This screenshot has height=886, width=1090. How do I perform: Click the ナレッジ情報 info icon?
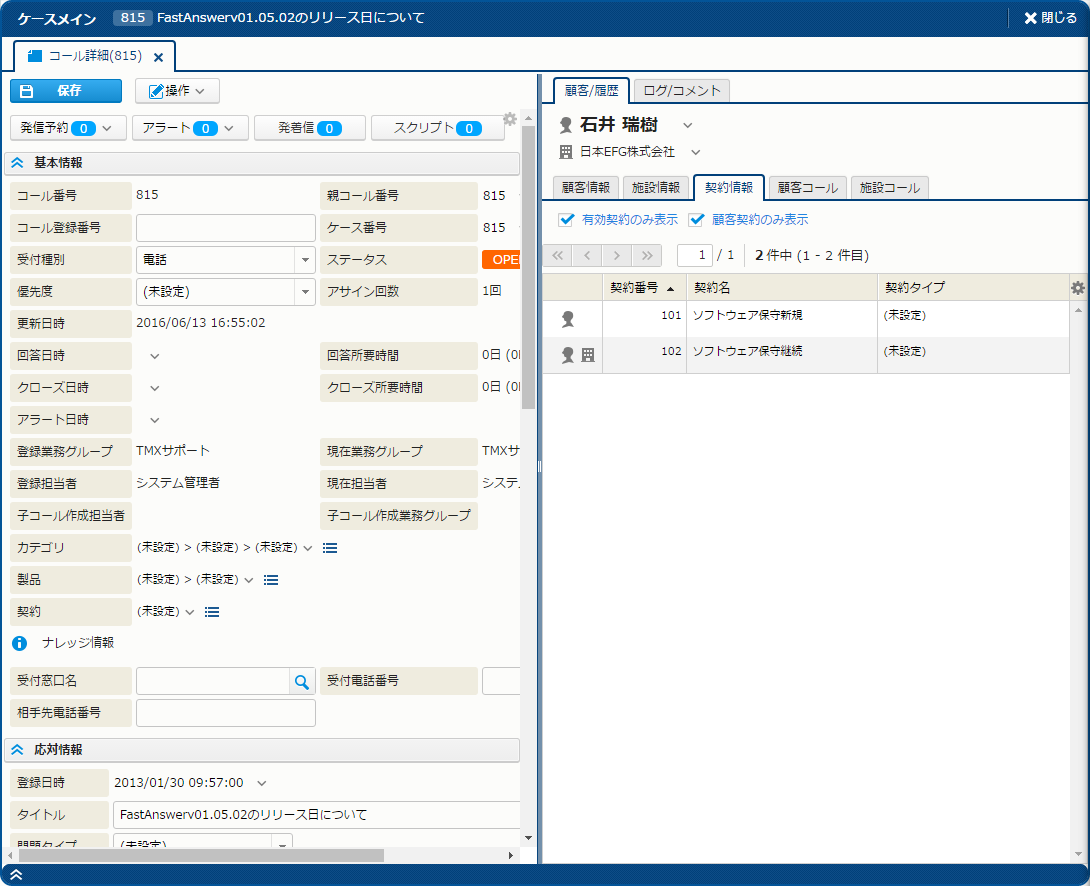click(19, 643)
